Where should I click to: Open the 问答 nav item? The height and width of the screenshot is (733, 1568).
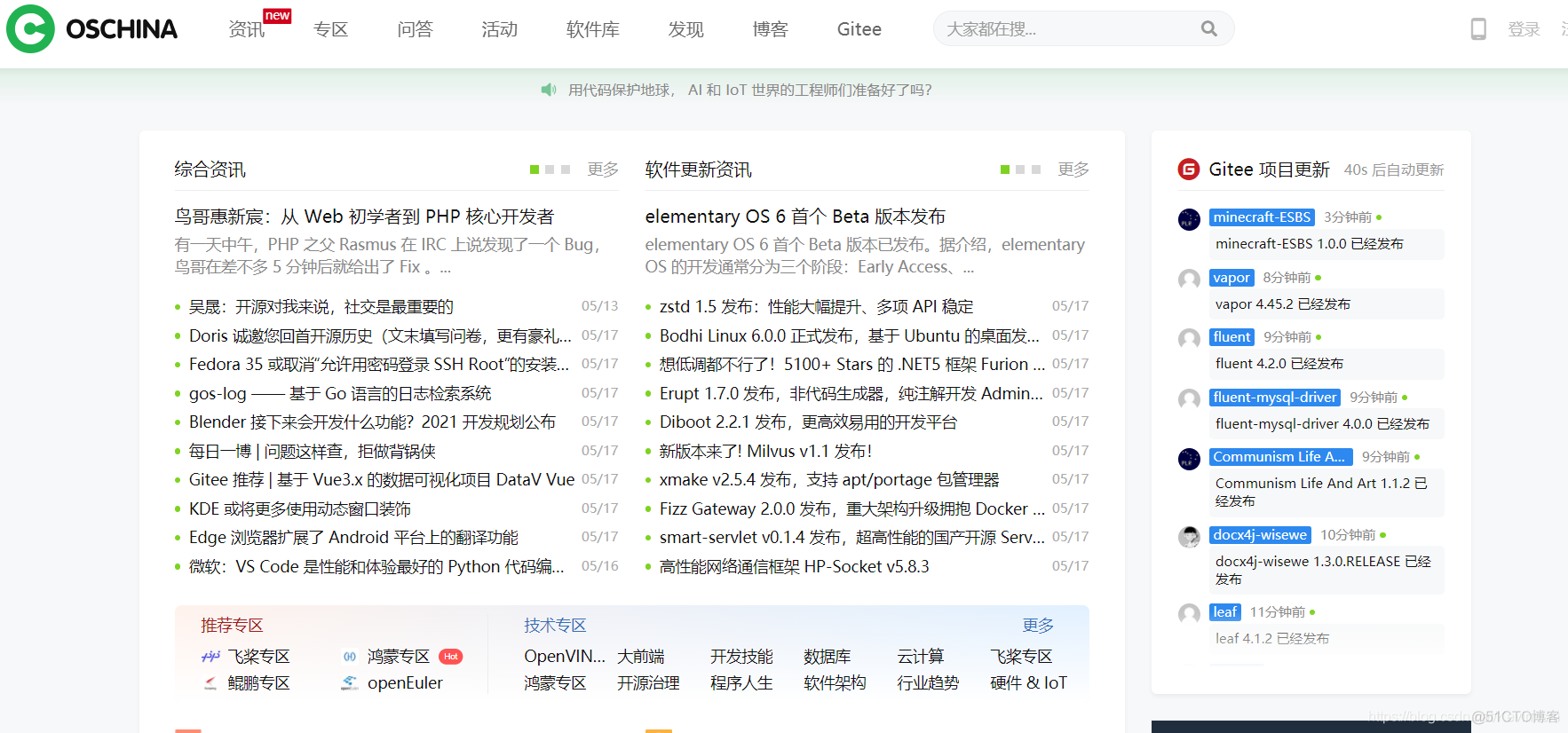(x=415, y=29)
